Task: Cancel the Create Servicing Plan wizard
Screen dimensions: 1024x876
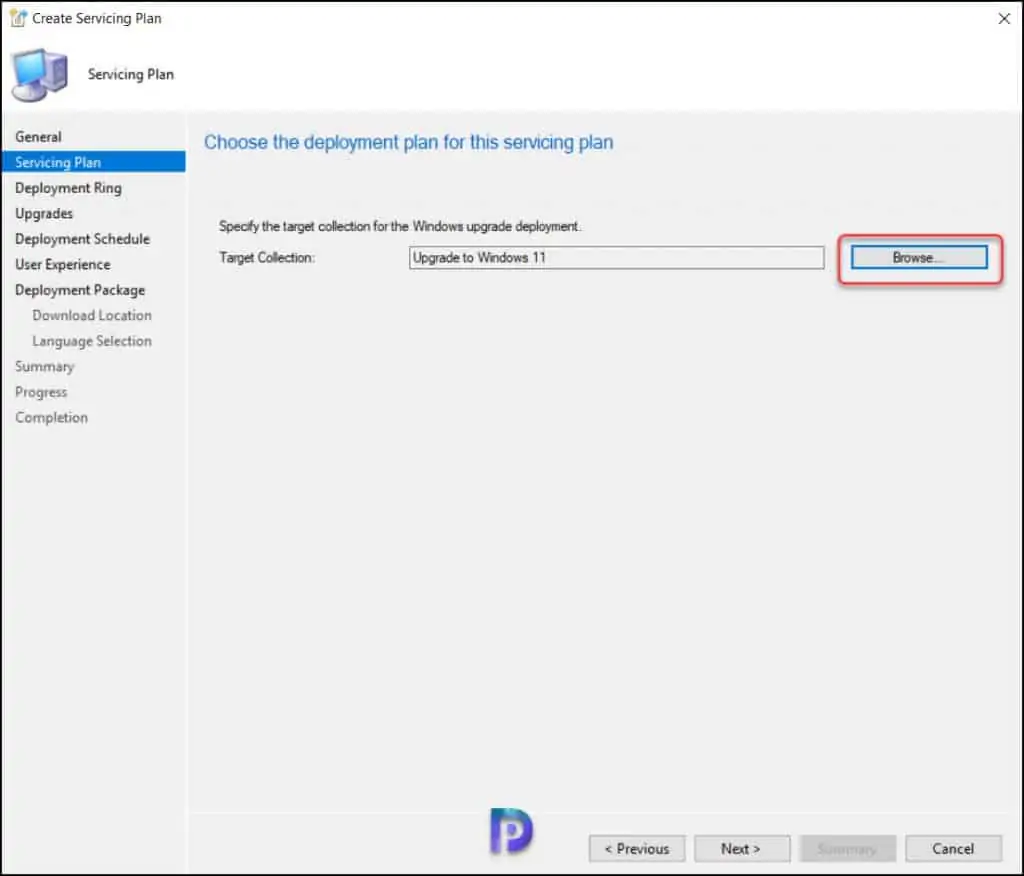Action: click(953, 849)
